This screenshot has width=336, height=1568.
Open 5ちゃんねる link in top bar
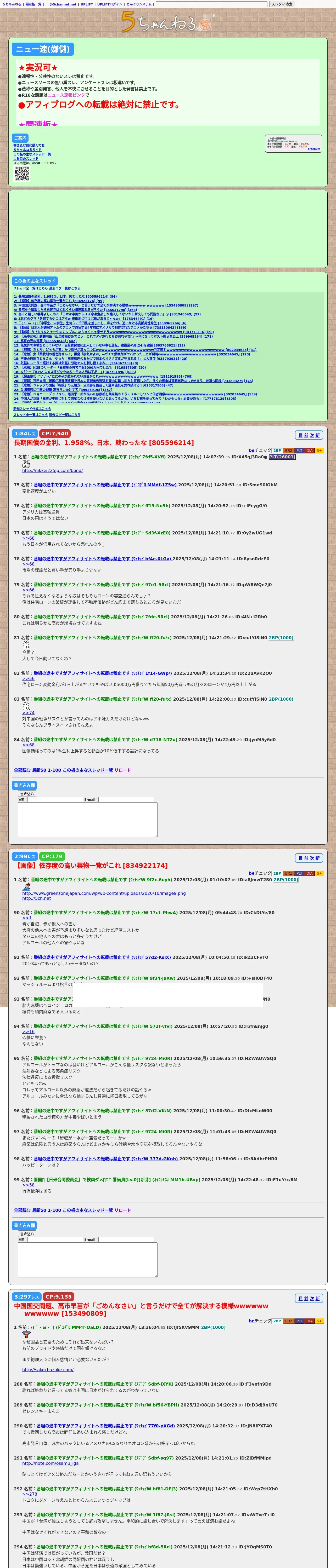pos(12,4)
